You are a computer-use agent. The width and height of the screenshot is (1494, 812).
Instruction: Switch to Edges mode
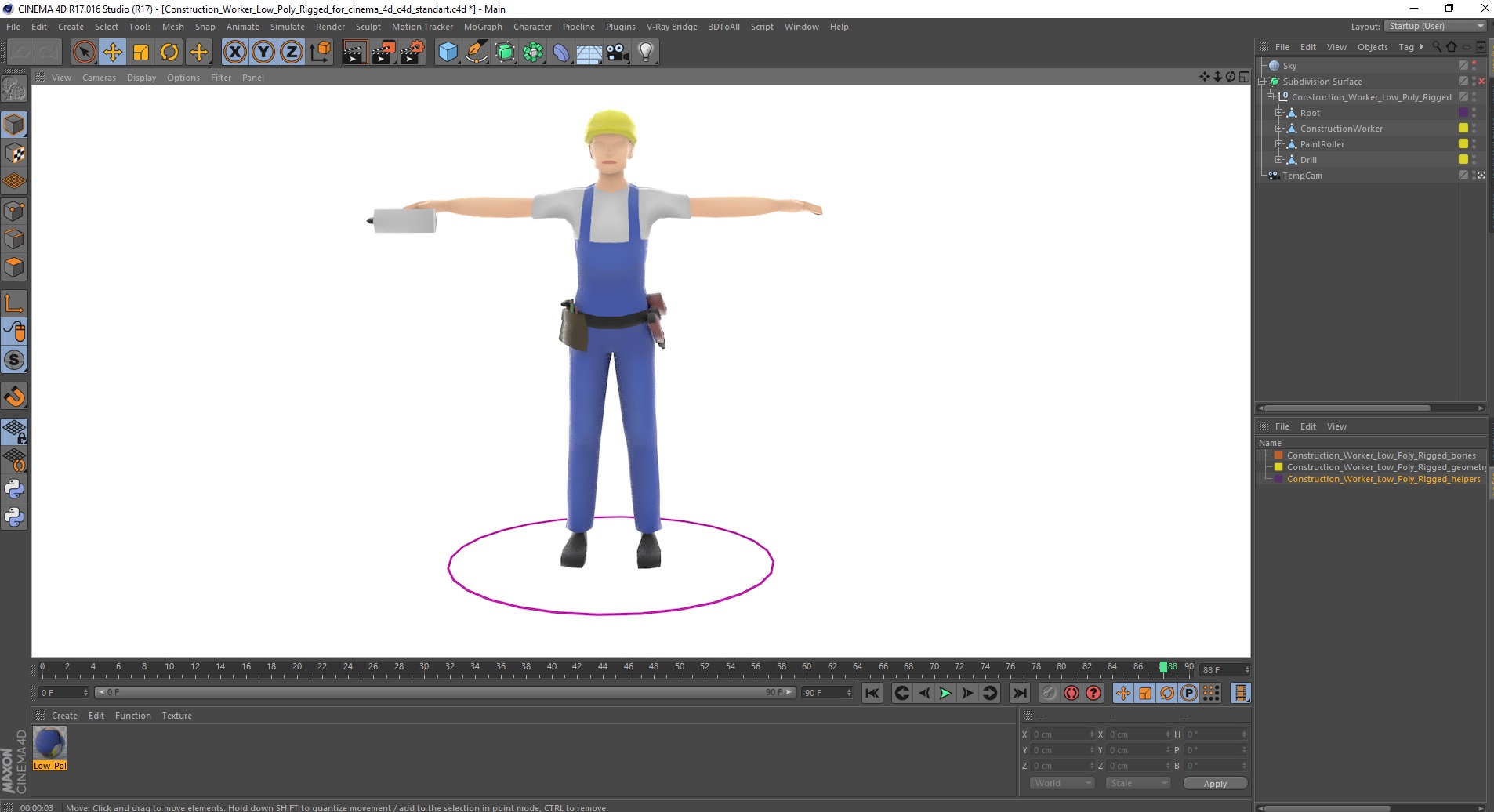14,239
